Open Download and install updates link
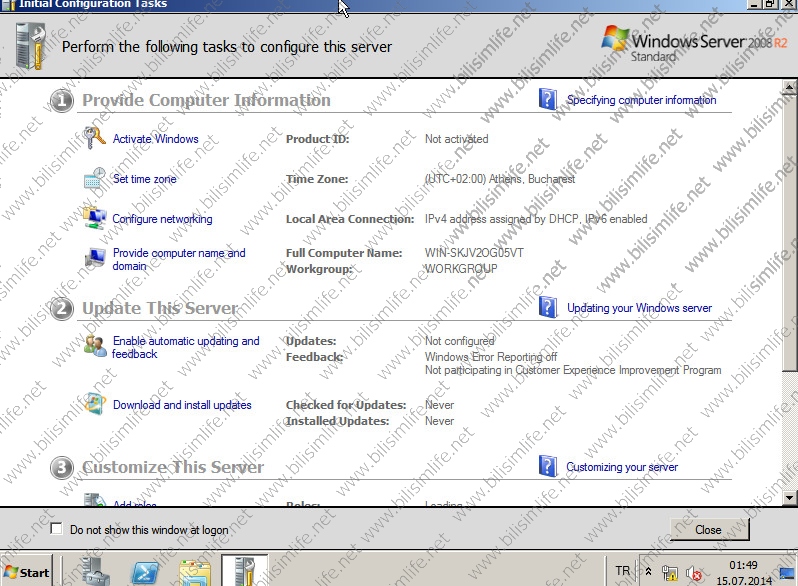Viewport: 798px width, 586px height. (x=182, y=405)
